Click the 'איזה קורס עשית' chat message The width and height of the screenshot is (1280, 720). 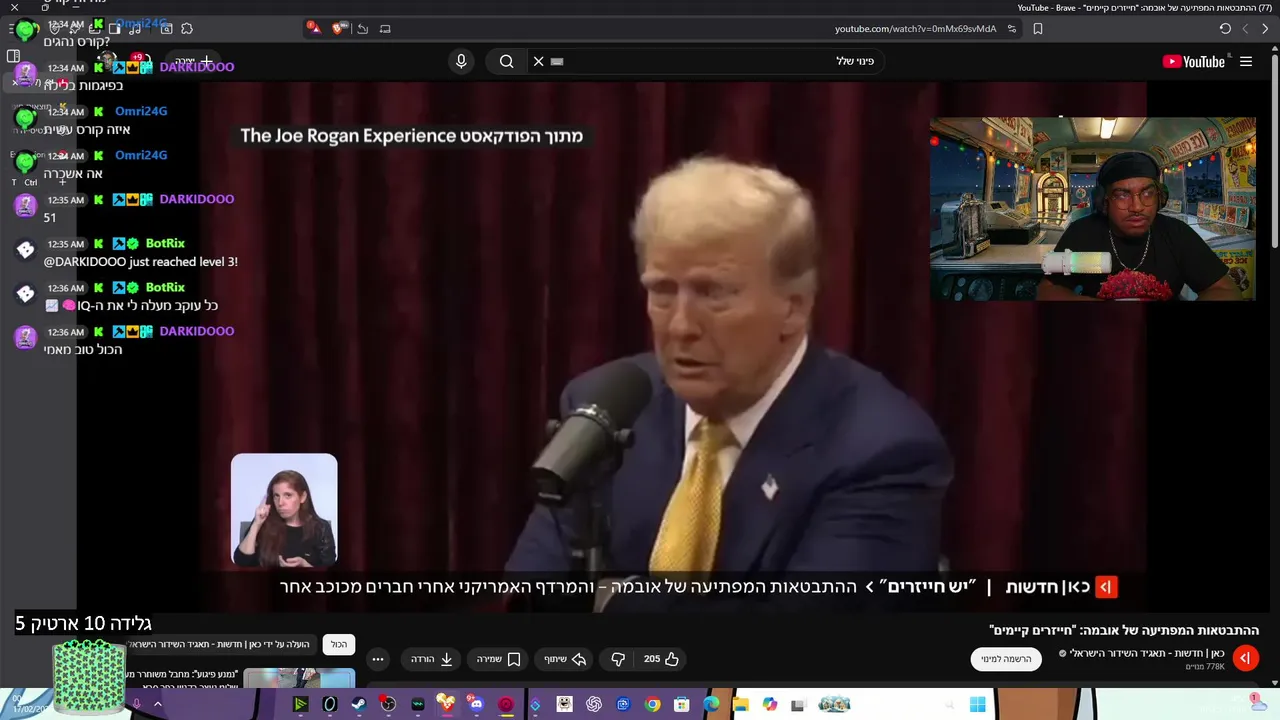[87, 130]
